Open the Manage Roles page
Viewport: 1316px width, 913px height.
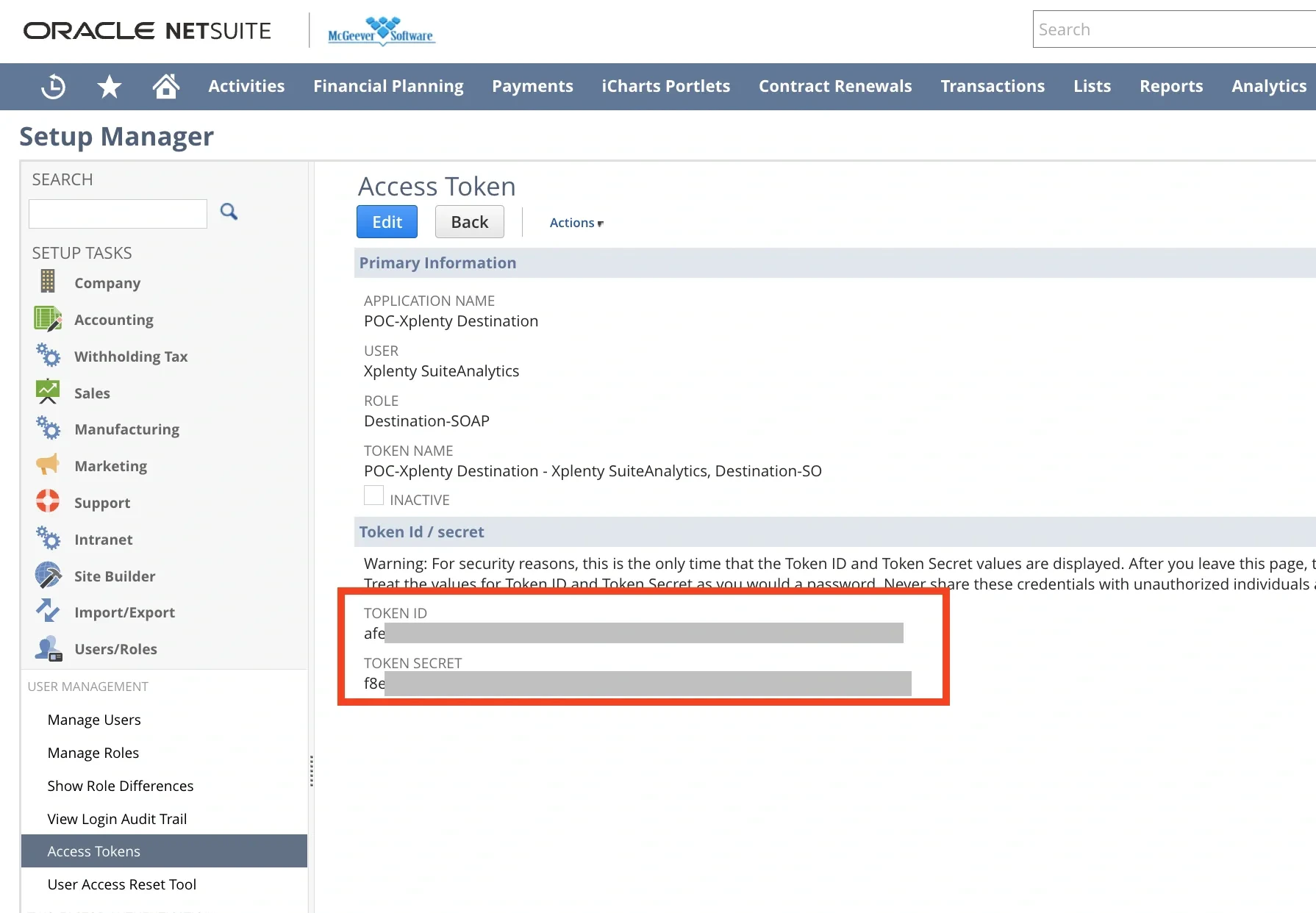pos(93,752)
